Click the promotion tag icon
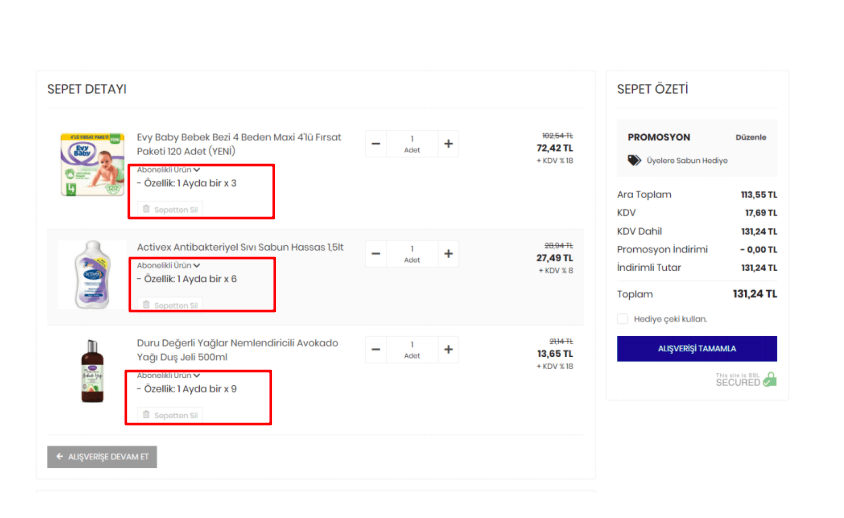Screen dimensions: 844x518 634,160
